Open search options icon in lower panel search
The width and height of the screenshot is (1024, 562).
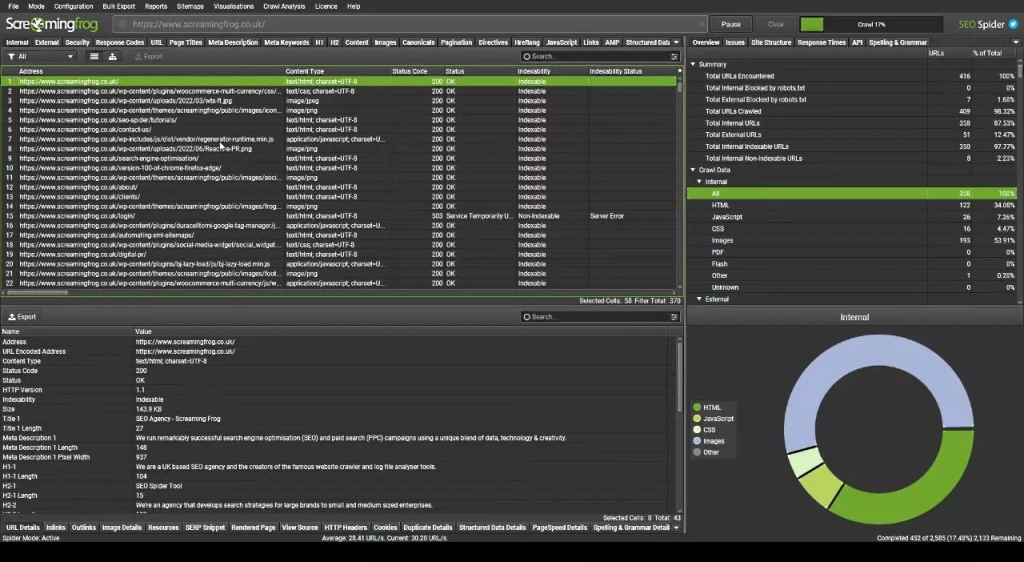(674, 317)
